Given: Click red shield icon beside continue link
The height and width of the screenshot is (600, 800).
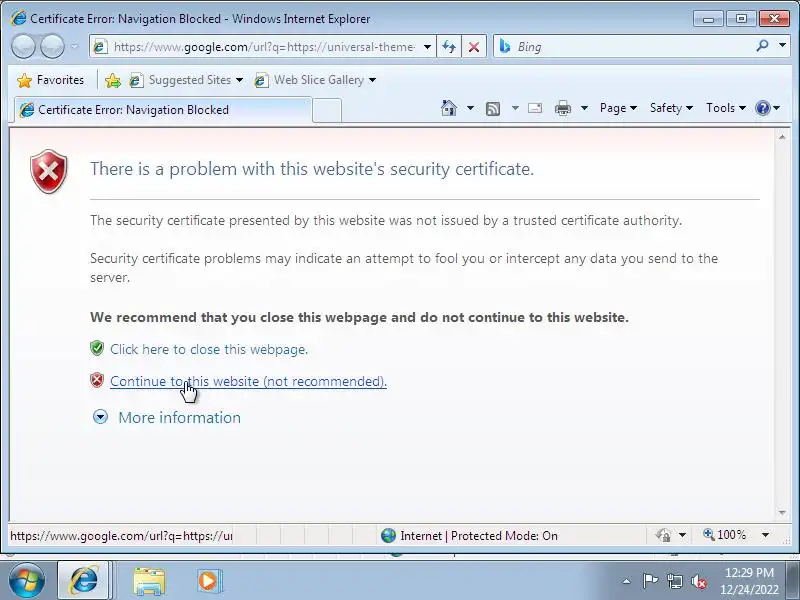Looking at the screenshot, I should point(97,380).
